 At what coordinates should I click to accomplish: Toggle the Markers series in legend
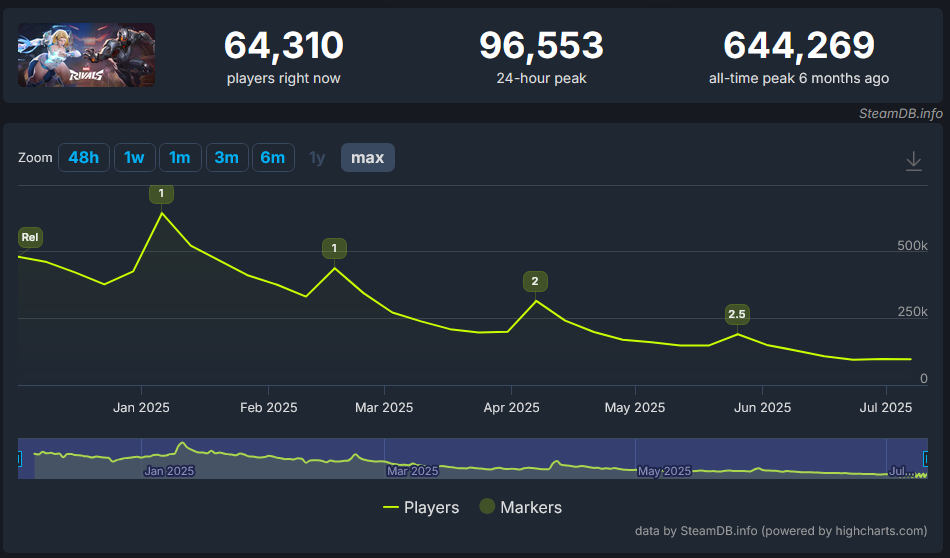point(521,507)
